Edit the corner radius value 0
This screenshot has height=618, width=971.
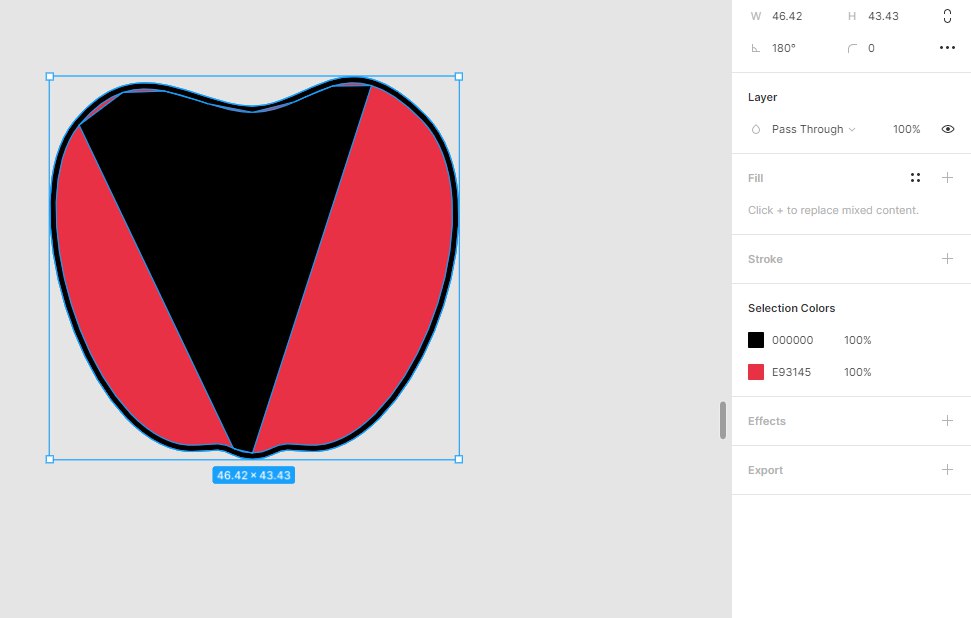tap(871, 48)
